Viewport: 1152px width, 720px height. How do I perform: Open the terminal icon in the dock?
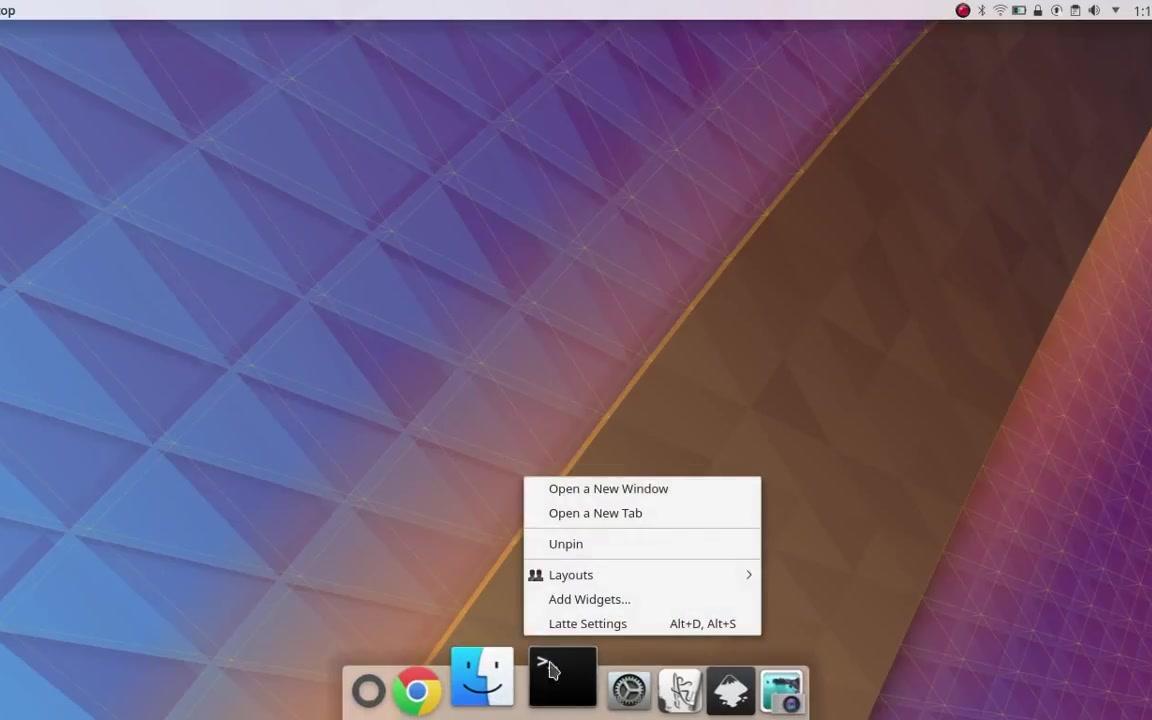(563, 677)
